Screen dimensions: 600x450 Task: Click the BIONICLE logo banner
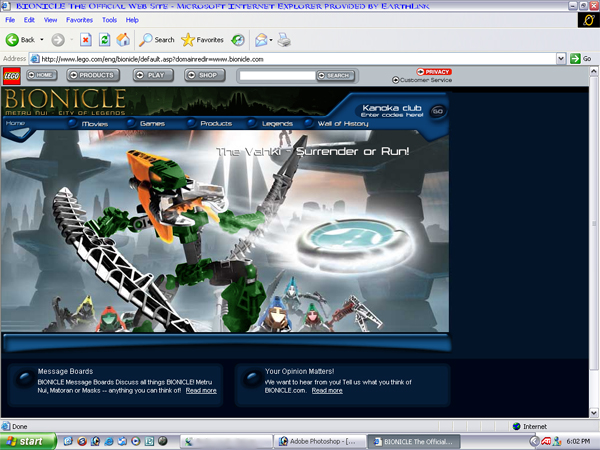[x=65, y=102]
